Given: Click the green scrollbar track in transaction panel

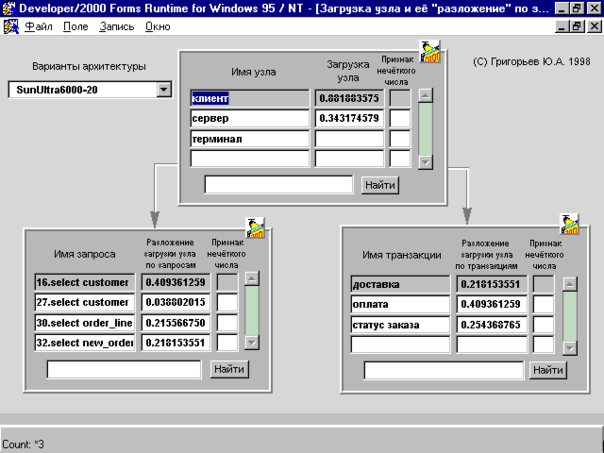Looking at the screenshot, I should point(569,316).
